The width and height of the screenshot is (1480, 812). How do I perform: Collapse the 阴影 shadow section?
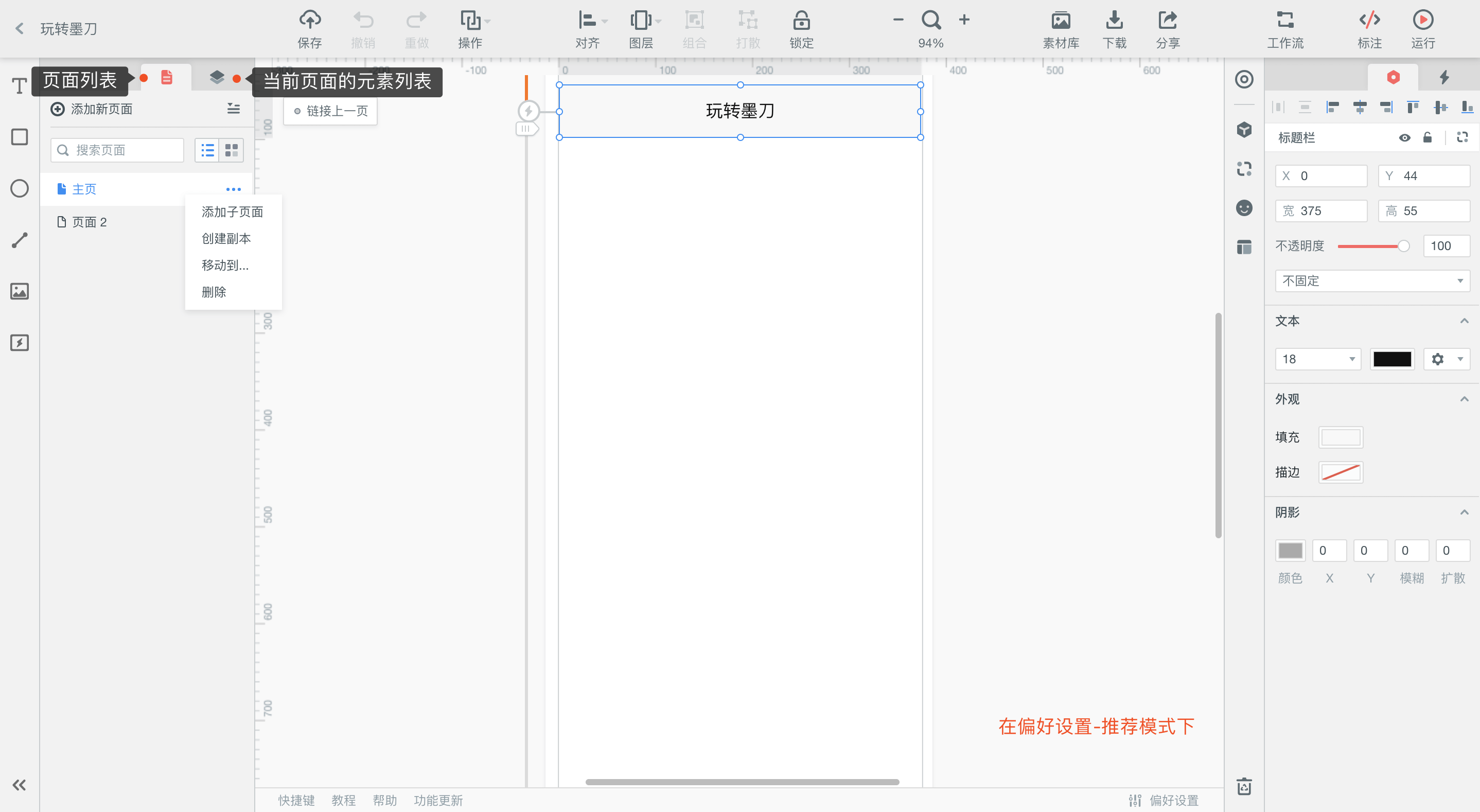1464,512
